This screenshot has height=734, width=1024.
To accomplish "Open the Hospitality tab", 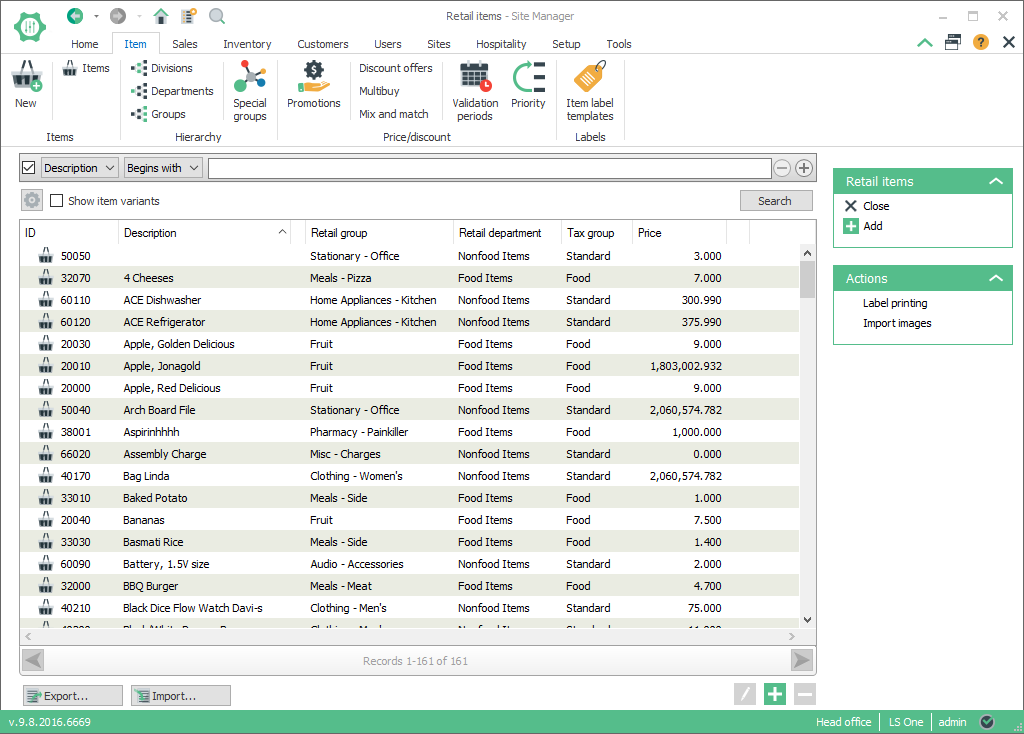I will [501, 44].
